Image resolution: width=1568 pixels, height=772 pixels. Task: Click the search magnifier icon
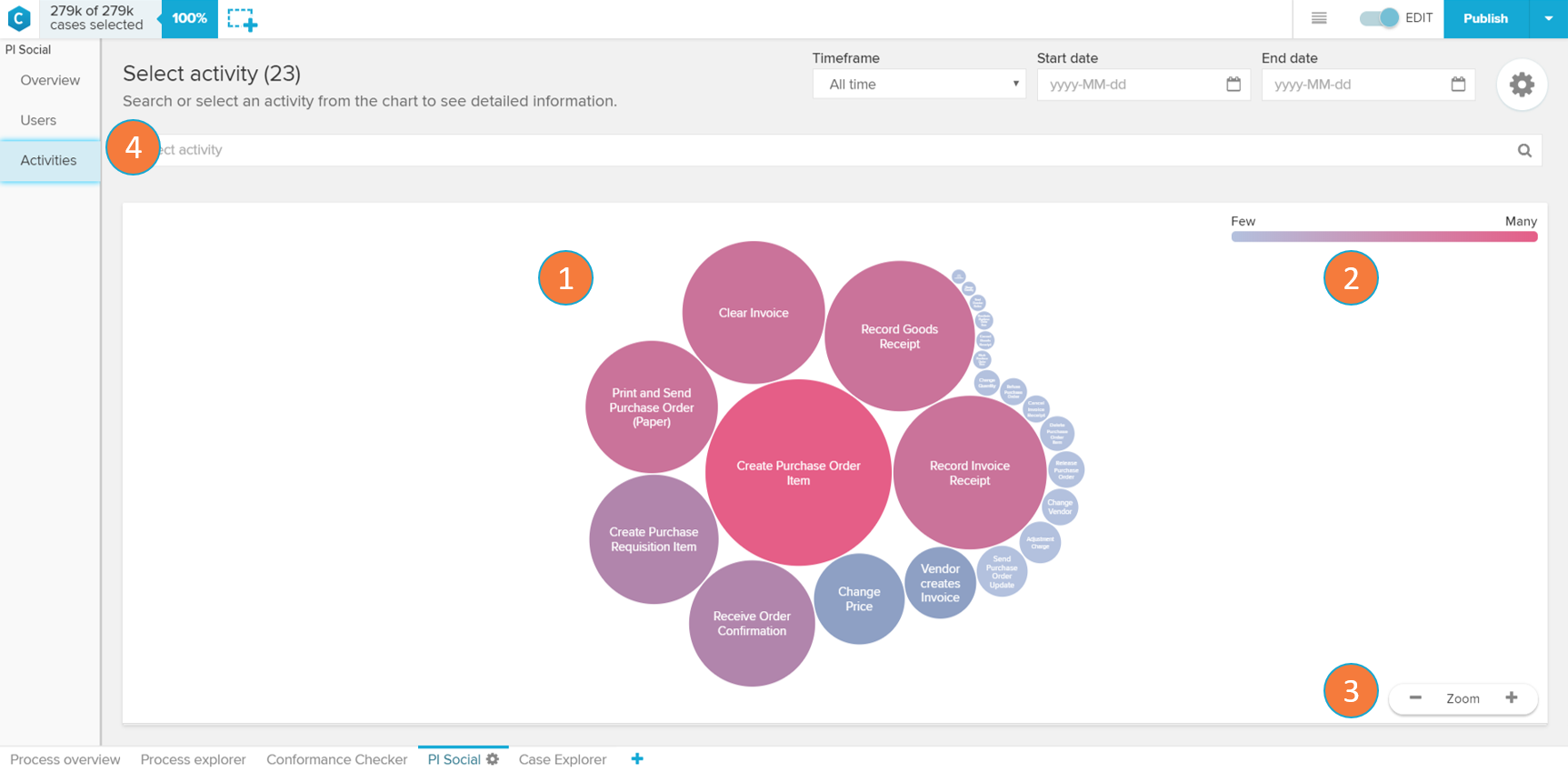[1524, 151]
